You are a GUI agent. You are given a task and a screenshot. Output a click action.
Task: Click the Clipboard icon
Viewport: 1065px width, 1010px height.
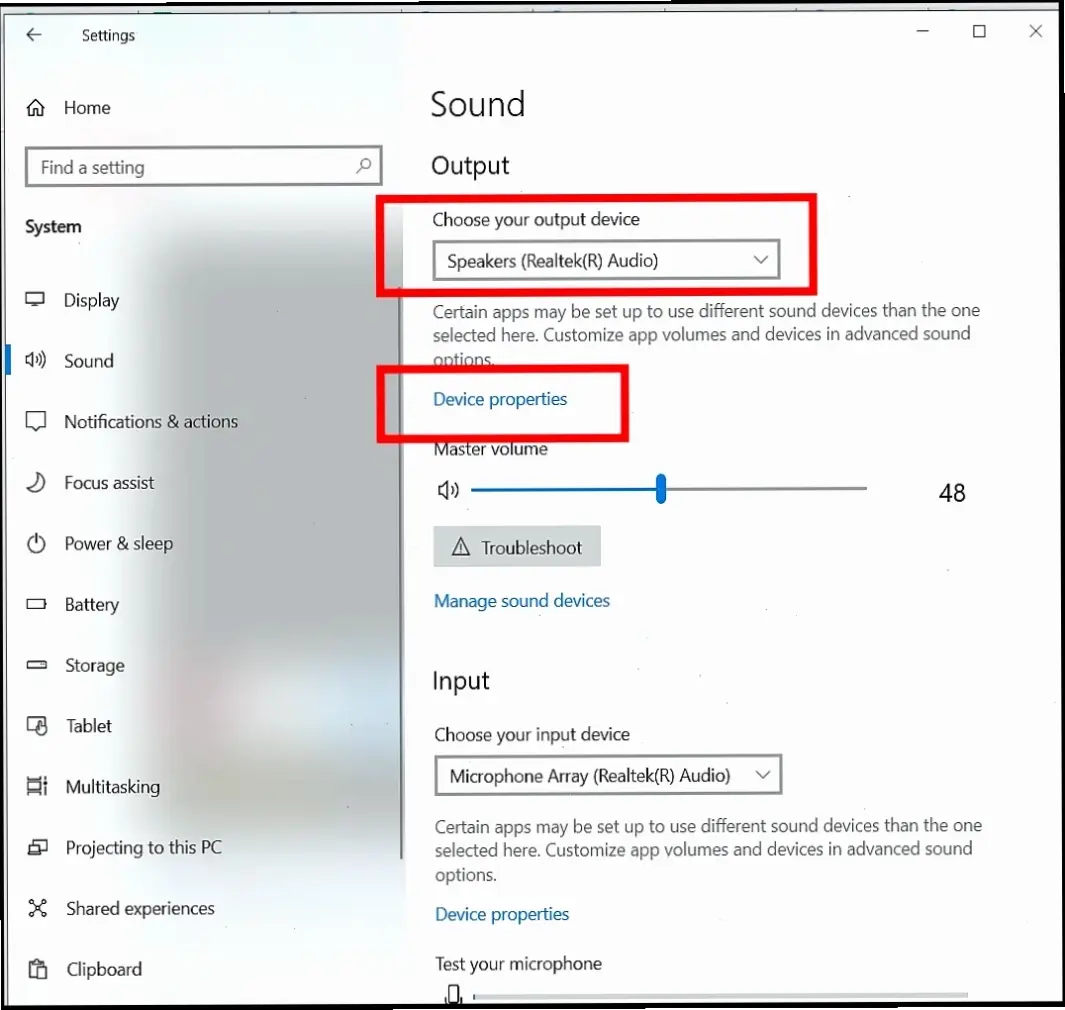(38, 969)
